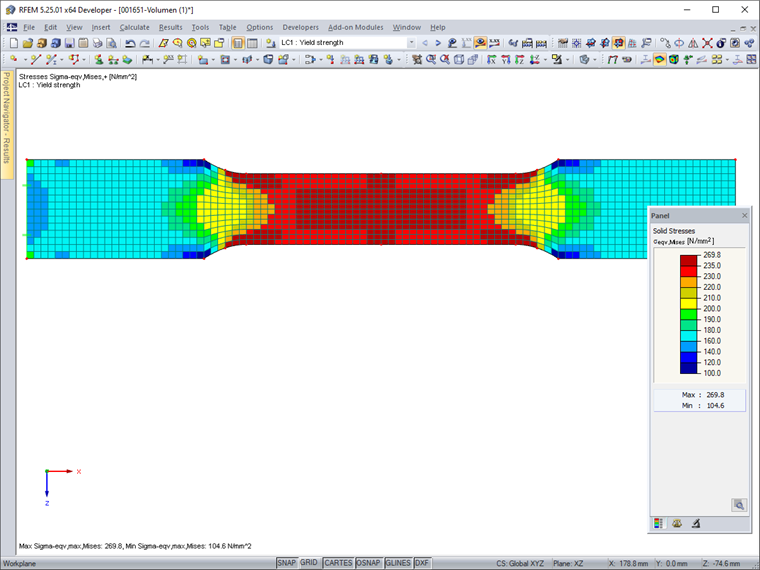
Task: Open a file with the folder icon
Action: (28, 43)
